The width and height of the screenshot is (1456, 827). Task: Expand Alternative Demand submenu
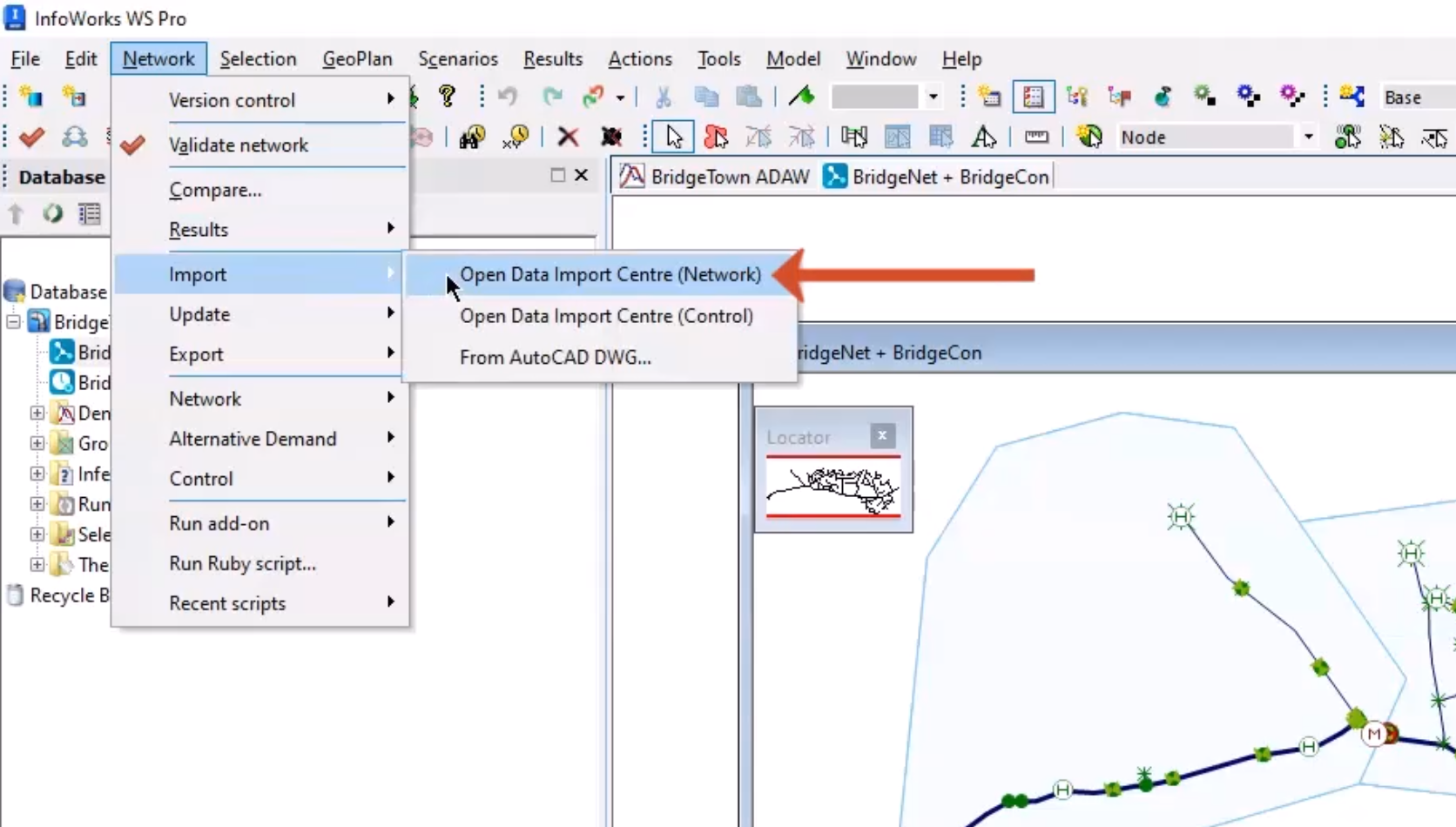261,439
